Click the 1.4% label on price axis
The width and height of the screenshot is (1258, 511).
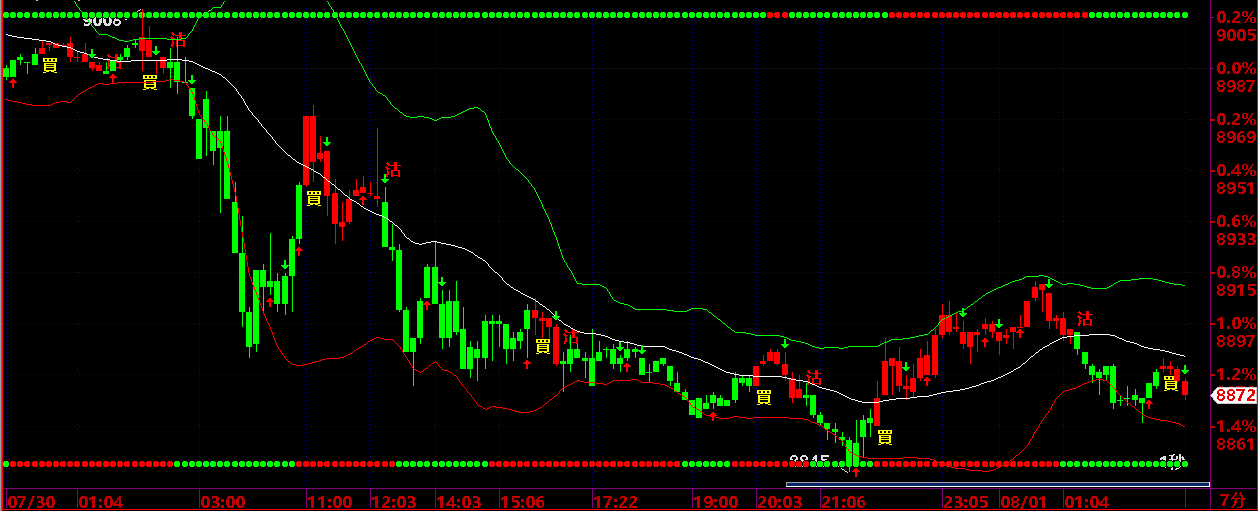(x=1237, y=425)
